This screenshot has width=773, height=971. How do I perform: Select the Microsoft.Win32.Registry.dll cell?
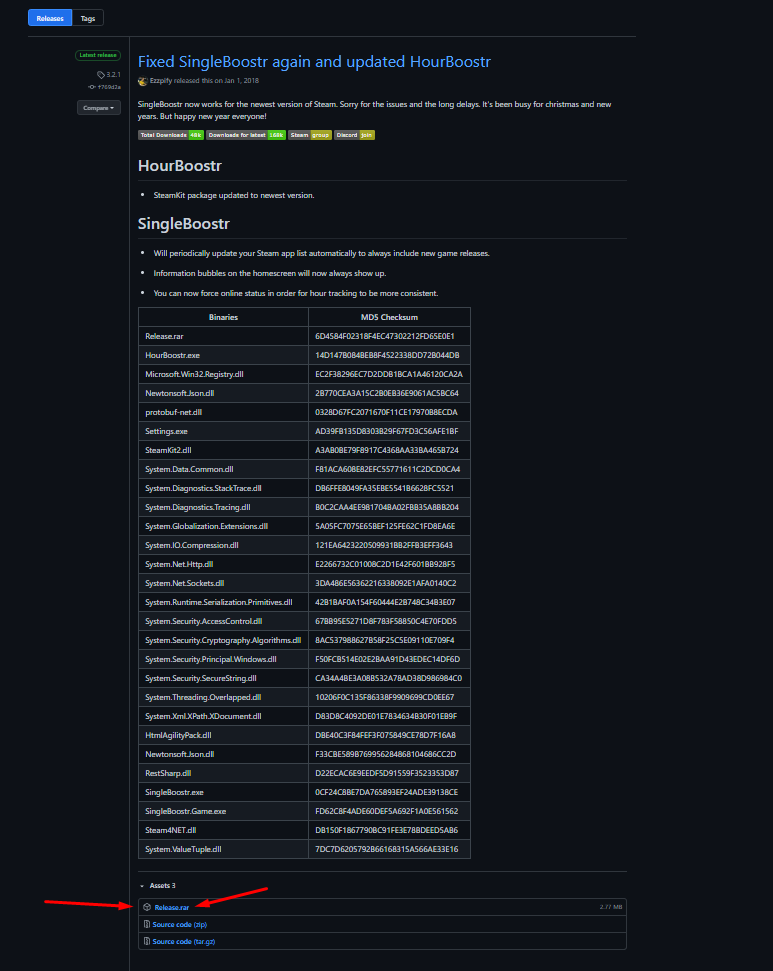pyautogui.click(x=224, y=374)
